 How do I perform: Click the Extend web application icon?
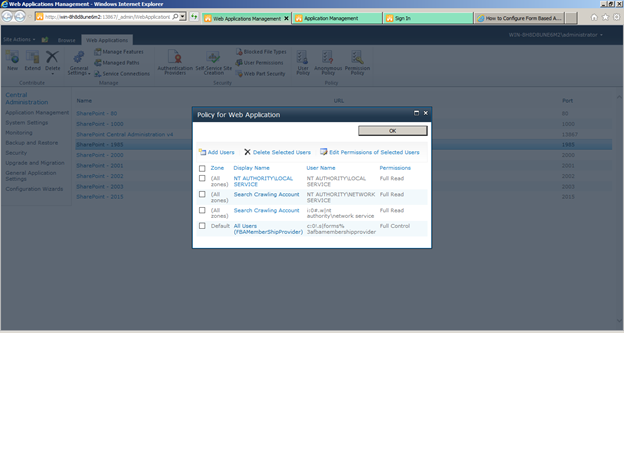click(32, 60)
